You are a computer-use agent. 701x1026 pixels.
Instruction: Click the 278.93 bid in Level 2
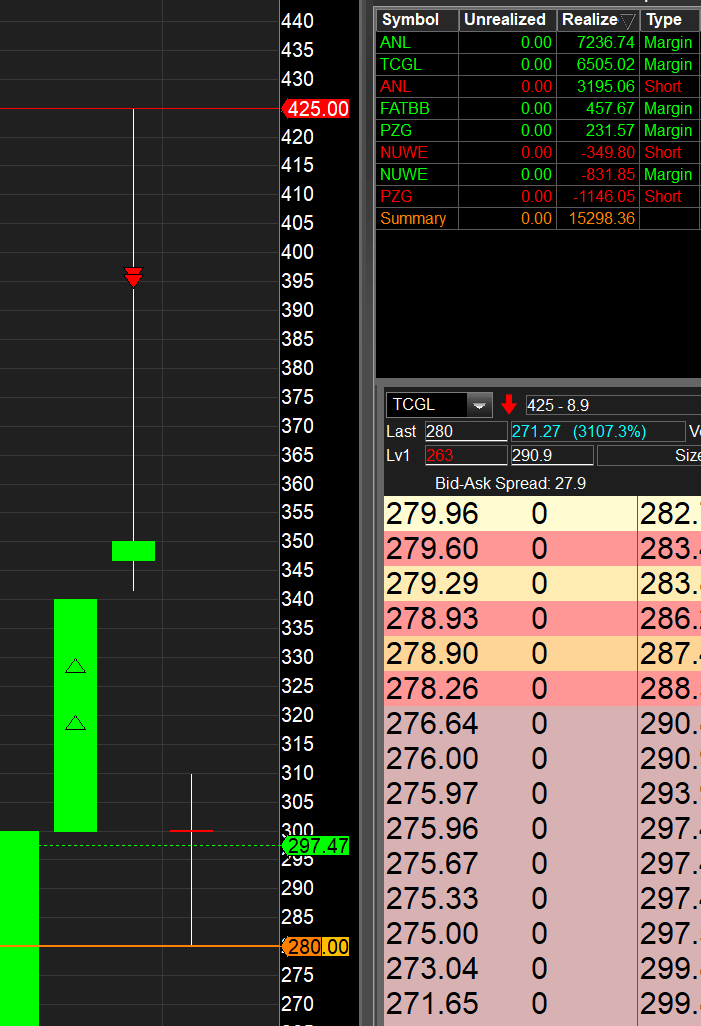[432, 618]
